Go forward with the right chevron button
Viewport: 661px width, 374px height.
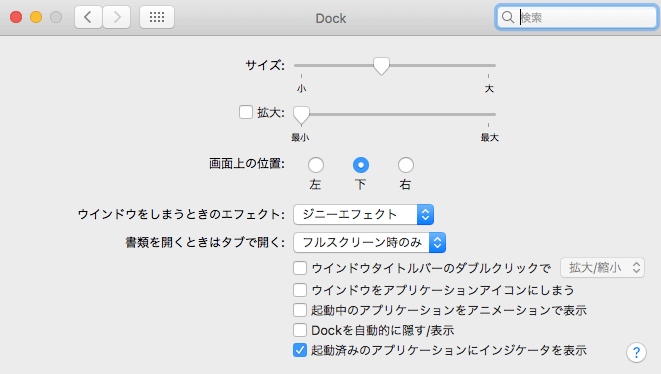pos(117,17)
